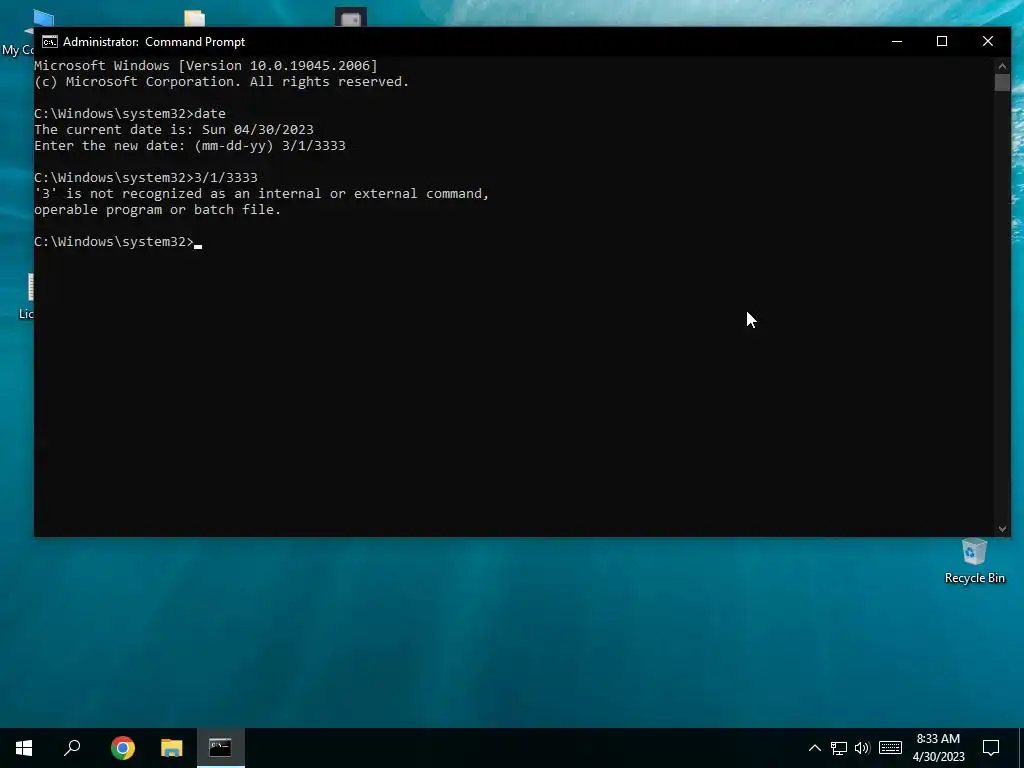This screenshot has height=768, width=1024.
Task: Open File Explorer from taskbar
Action: [172, 748]
